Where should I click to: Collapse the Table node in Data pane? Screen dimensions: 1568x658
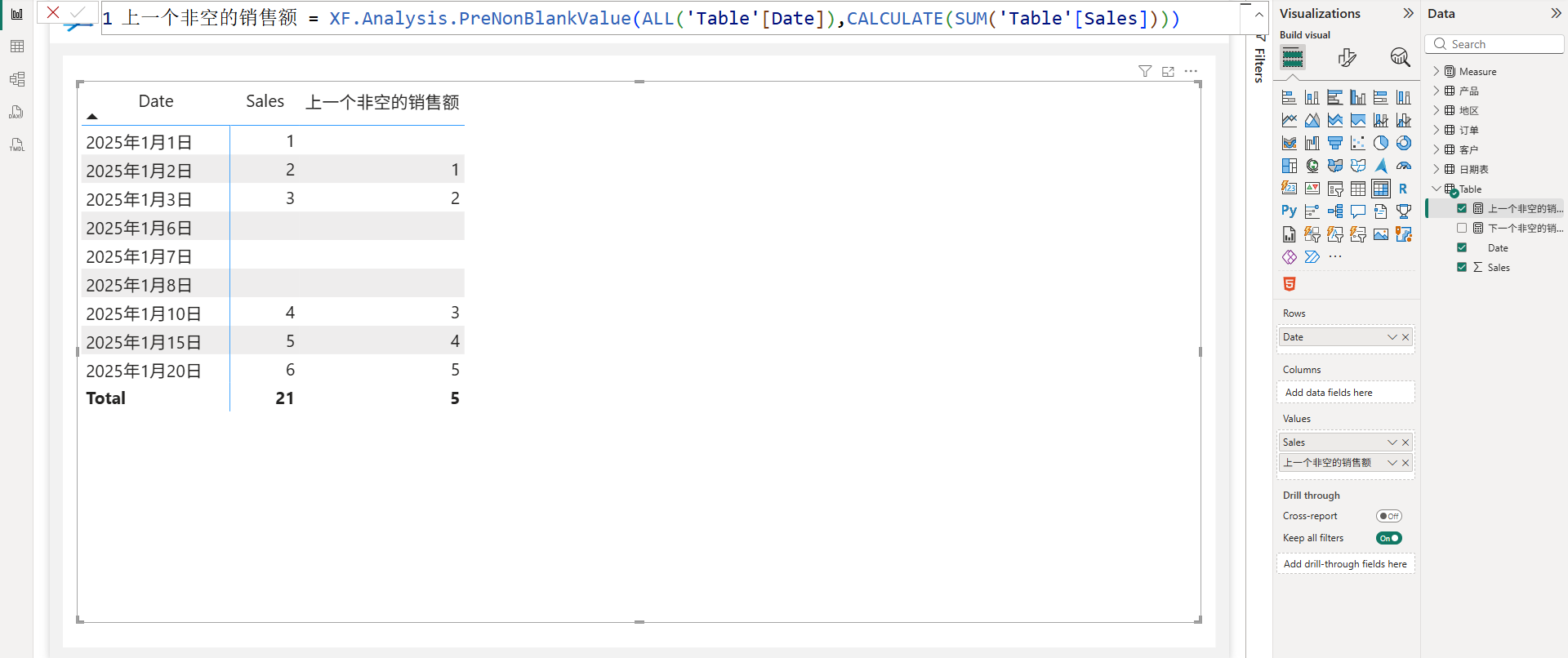click(x=1437, y=189)
